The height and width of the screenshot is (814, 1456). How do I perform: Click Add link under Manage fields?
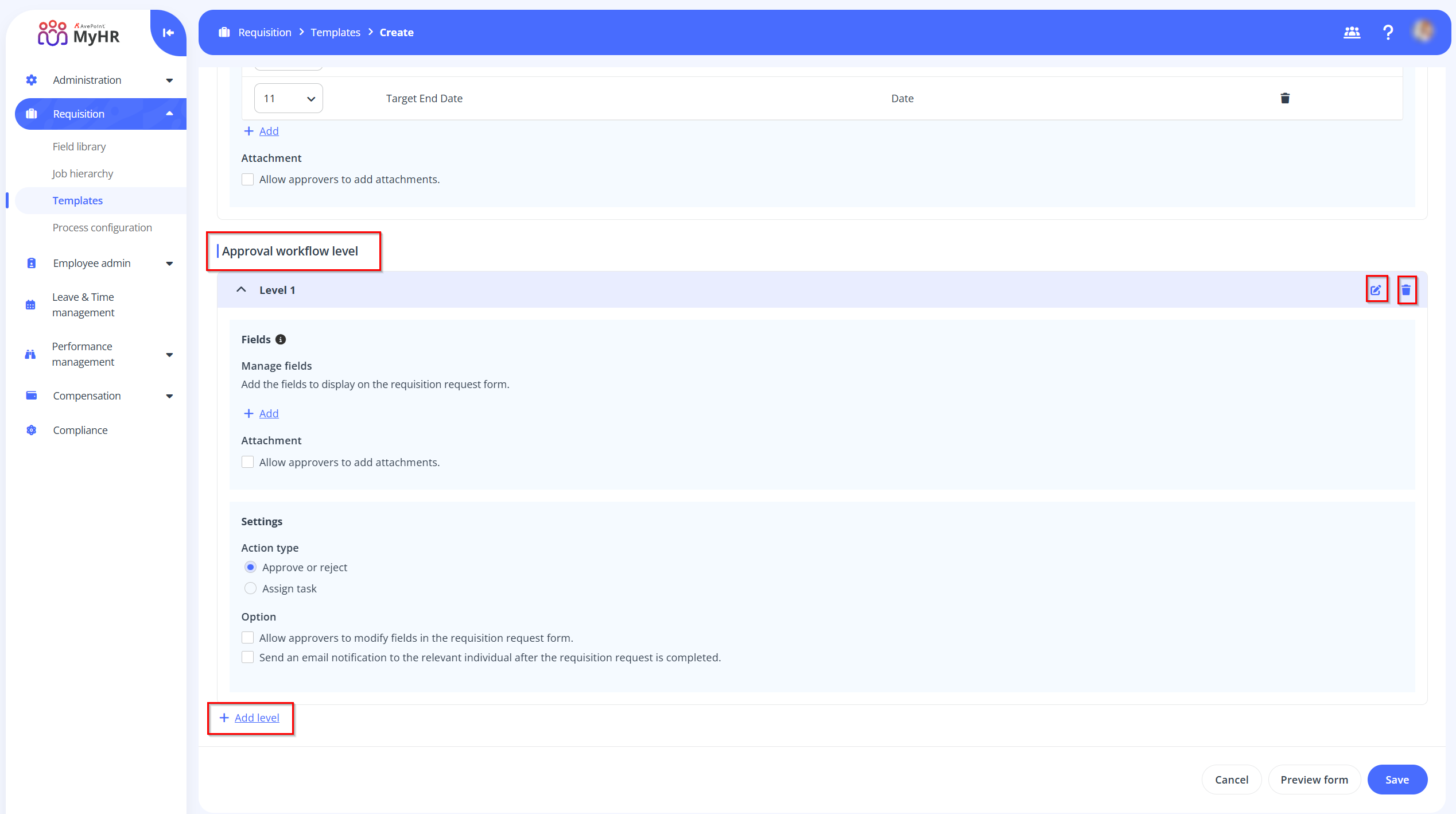coord(269,413)
